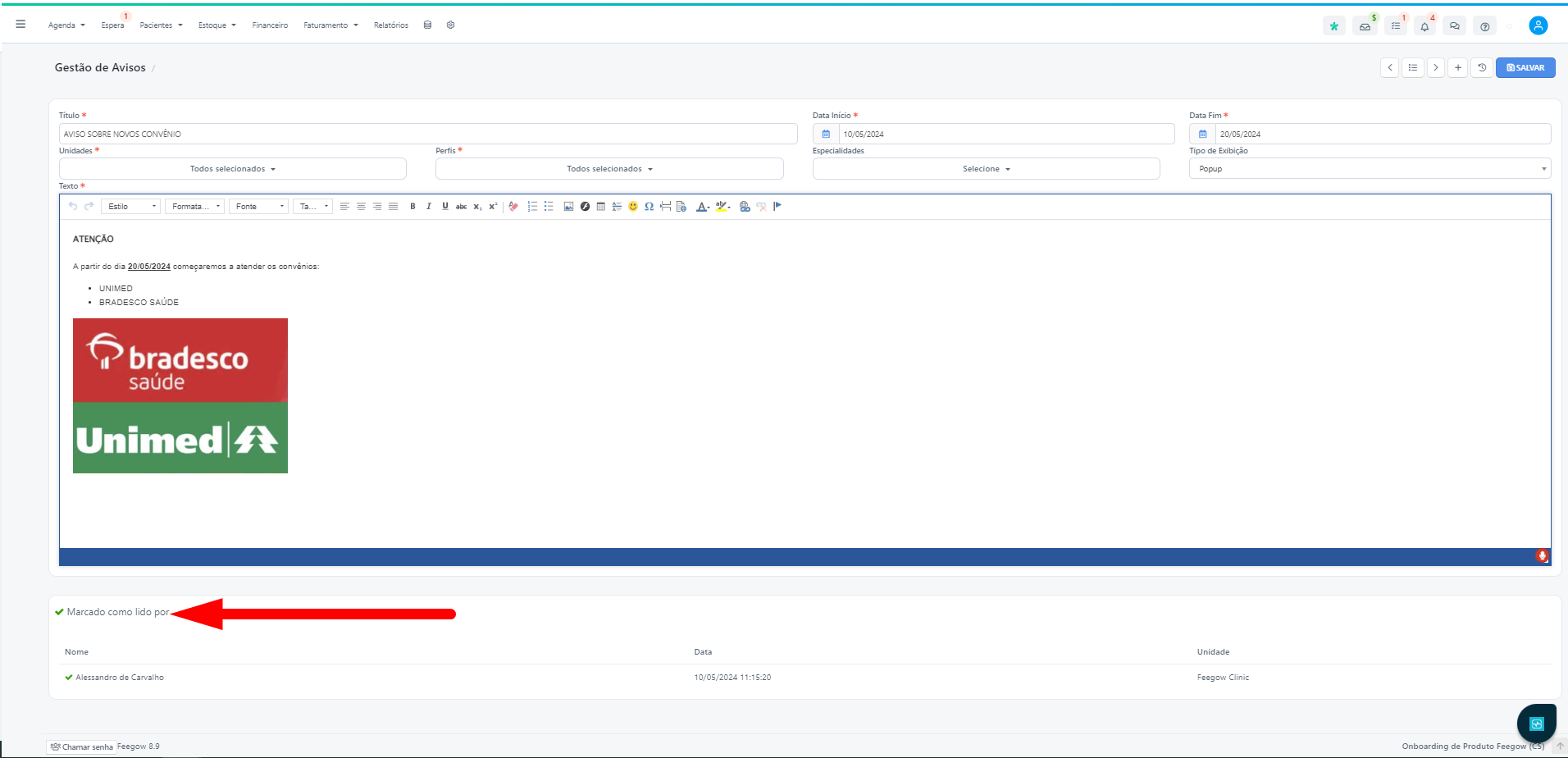Open the Espera menu item
1568x758 pixels.
[x=112, y=25]
